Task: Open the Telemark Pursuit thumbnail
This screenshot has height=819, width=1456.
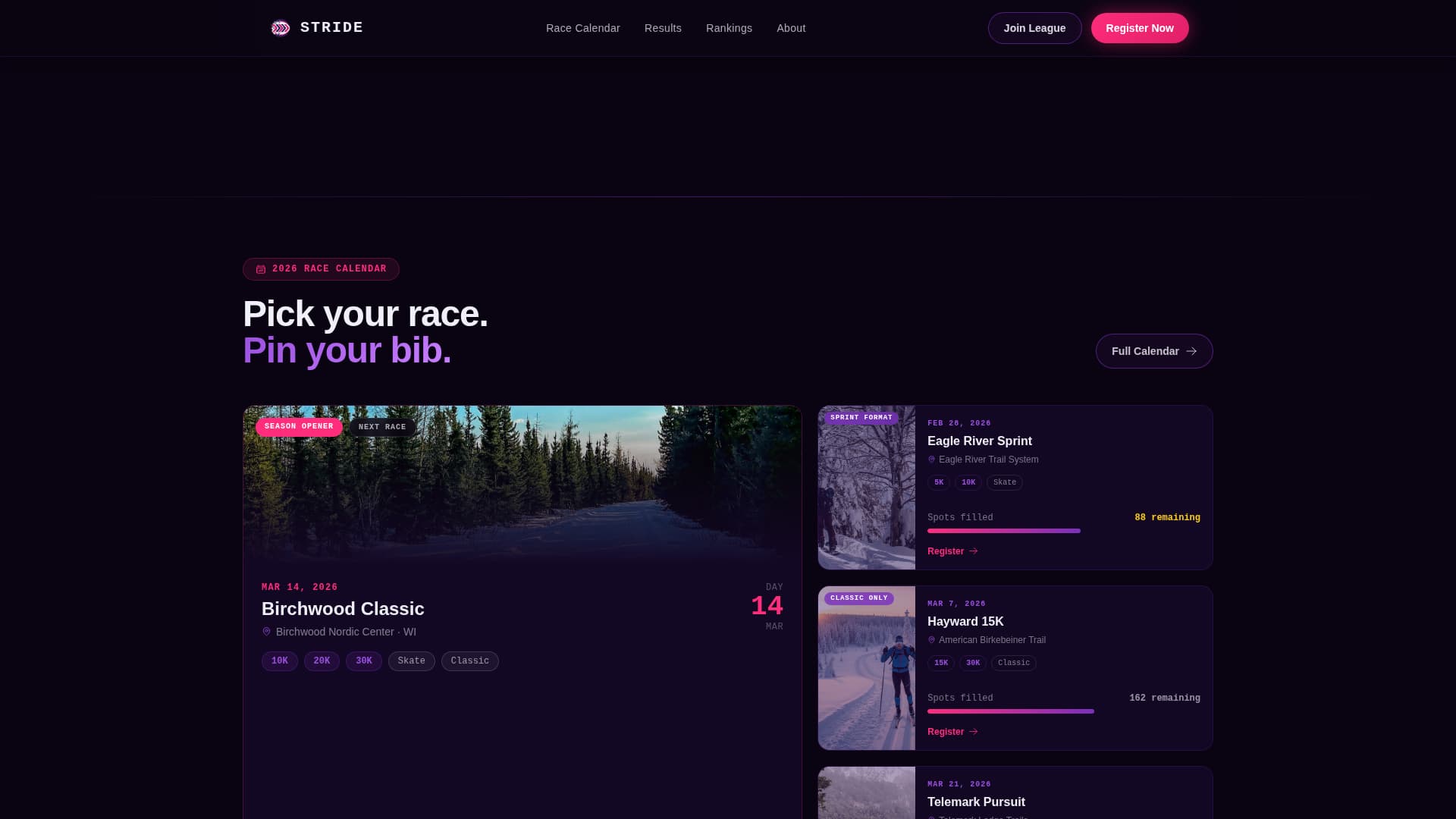Action: pyautogui.click(x=867, y=792)
